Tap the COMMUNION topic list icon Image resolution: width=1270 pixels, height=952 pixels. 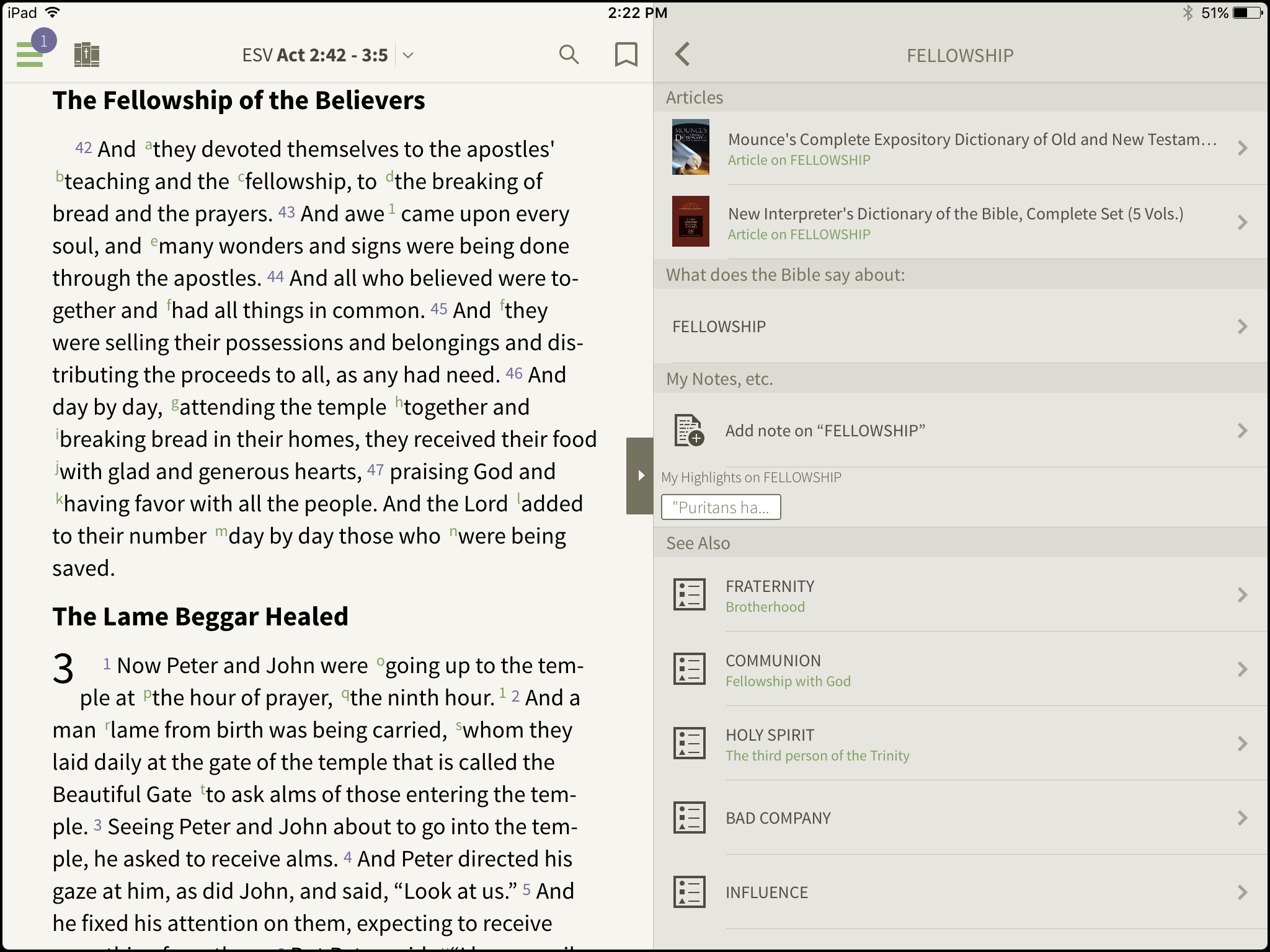[x=690, y=669]
